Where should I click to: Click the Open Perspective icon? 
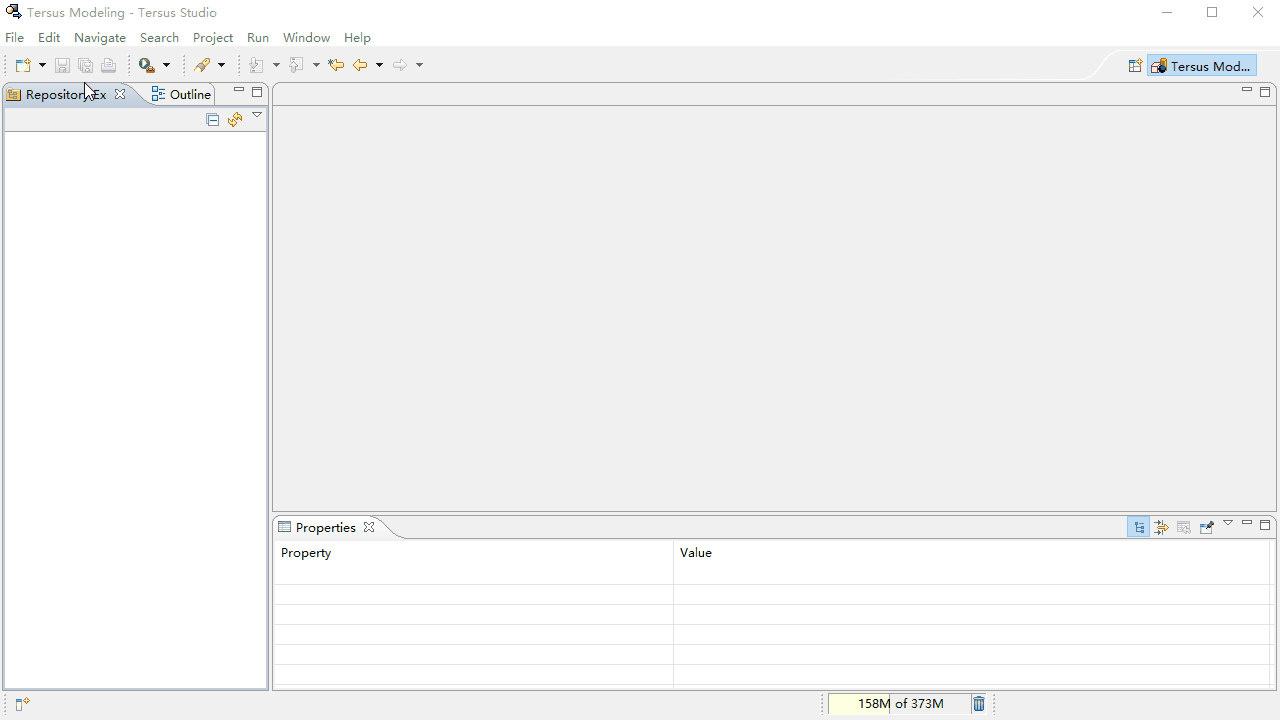[1135, 66]
